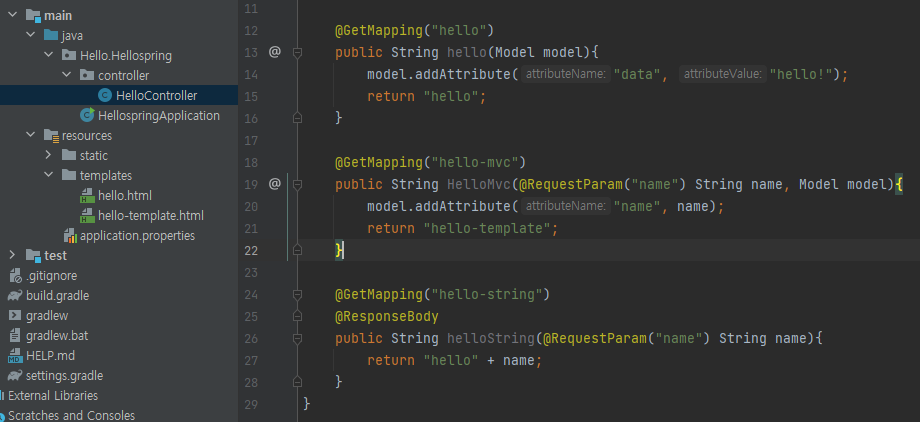Screen dimensions: 920x422
Task: Open hello-template.html file
Action: pyautogui.click(x=151, y=215)
